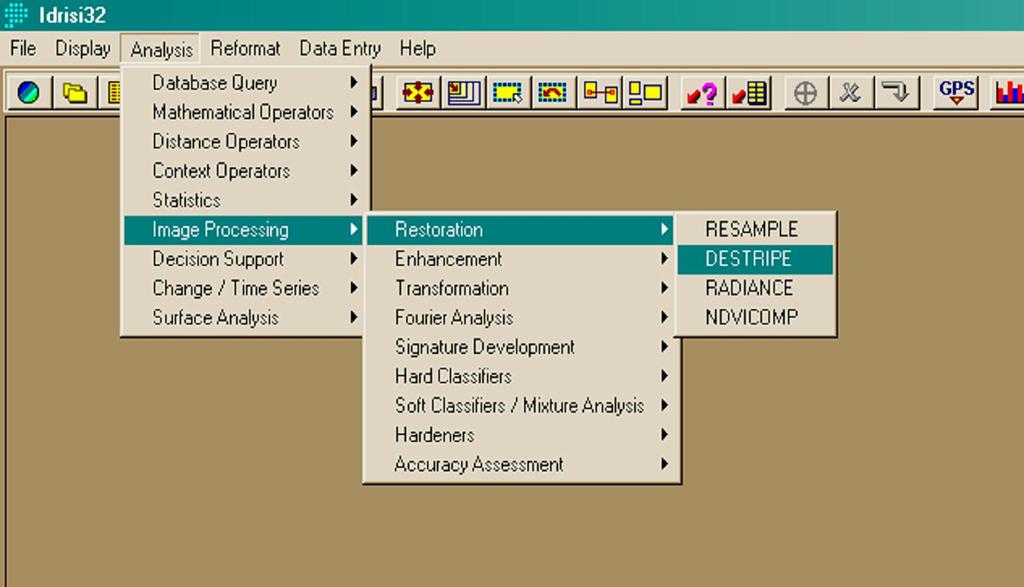The width and height of the screenshot is (1024, 587).
Task: Expand the Statistics submenu
Action: click(243, 200)
